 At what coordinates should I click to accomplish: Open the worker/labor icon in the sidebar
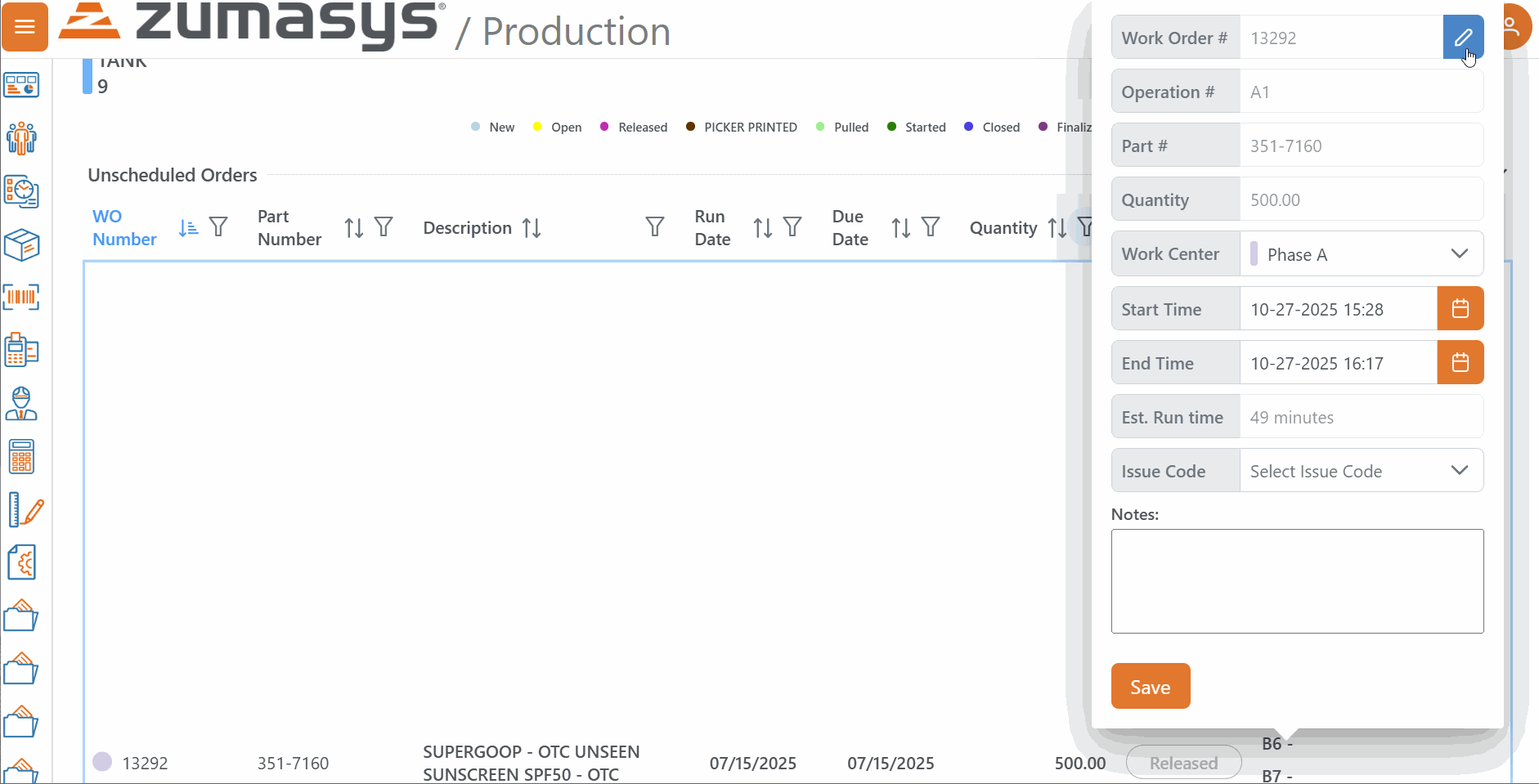[22, 404]
